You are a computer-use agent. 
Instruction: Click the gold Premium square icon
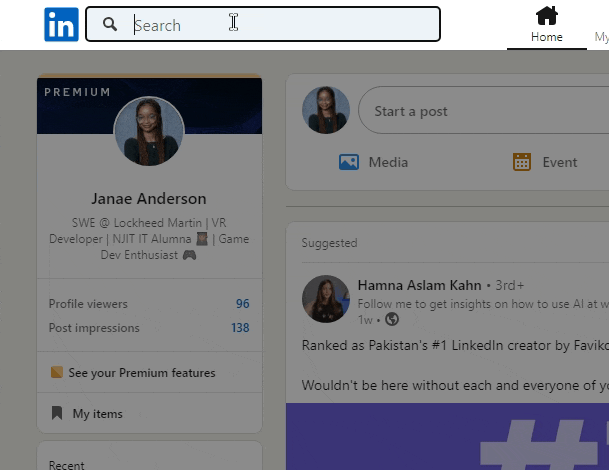57,372
